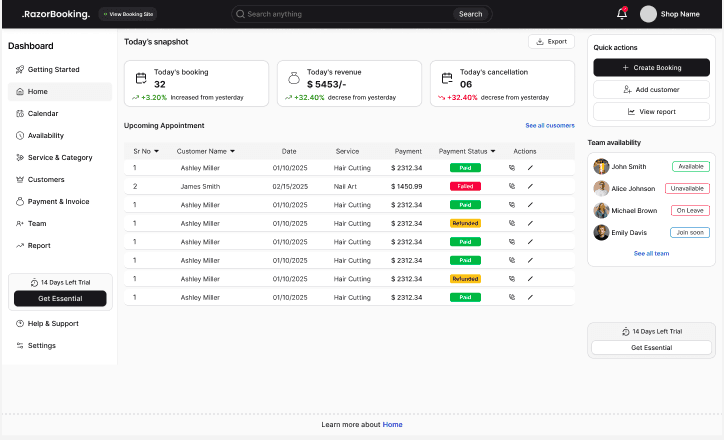Image resolution: width=724 pixels, height=440 pixels.
Task: Open View Booking Site link
Action: 128,14
